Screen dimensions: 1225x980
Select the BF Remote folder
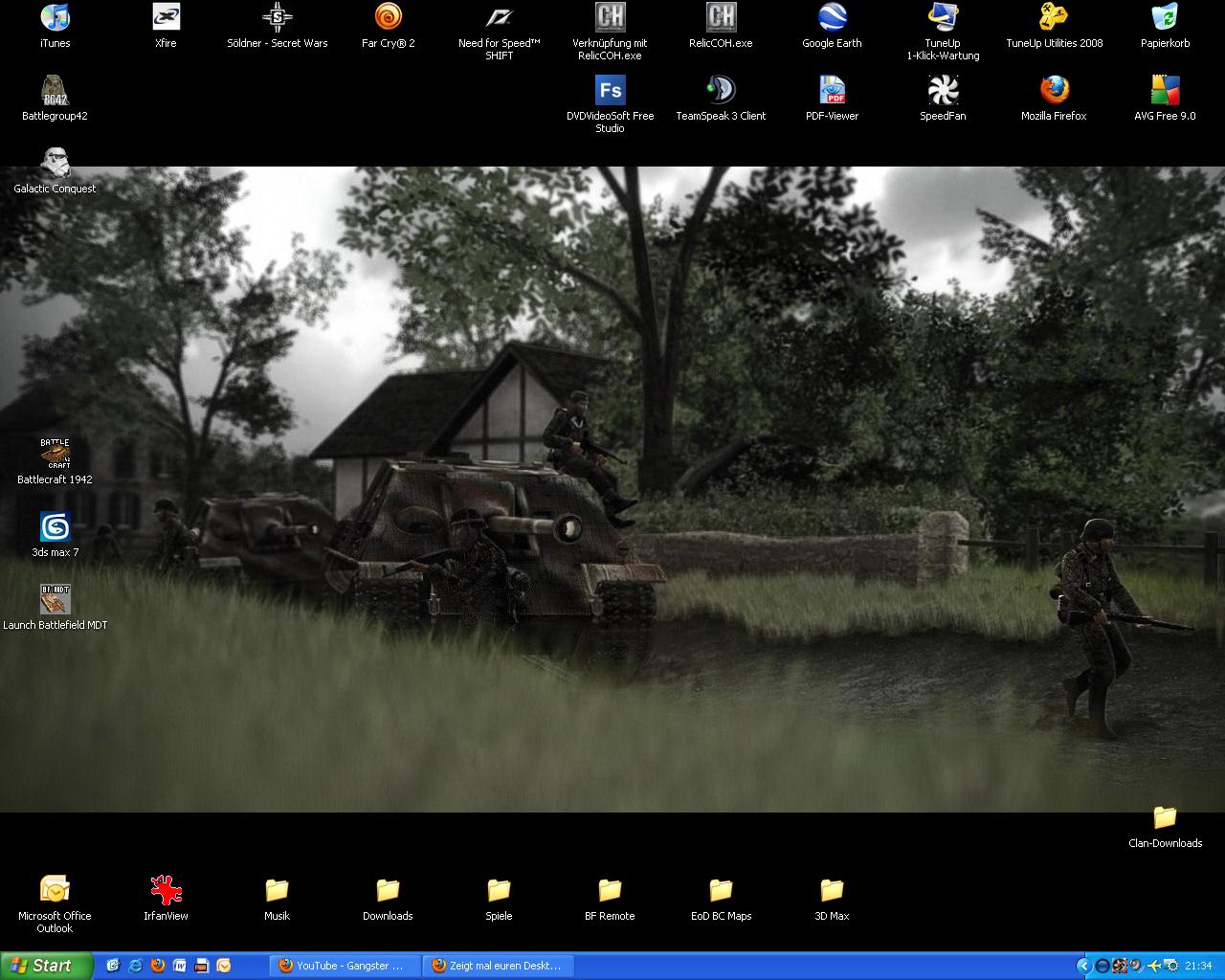click(x=610, y=899)
